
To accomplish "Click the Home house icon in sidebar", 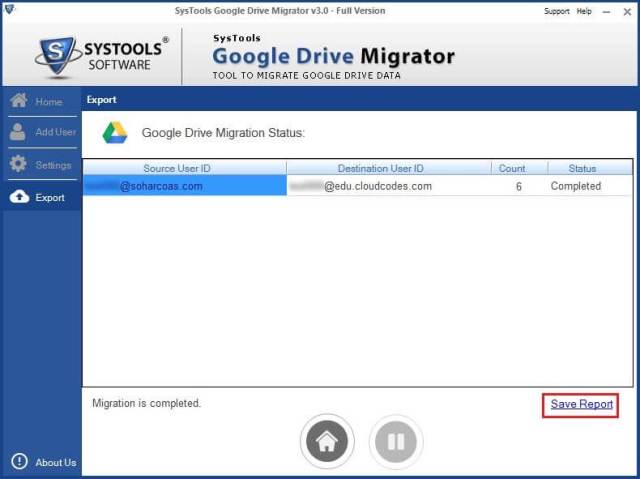I will [x=19, y=100].
